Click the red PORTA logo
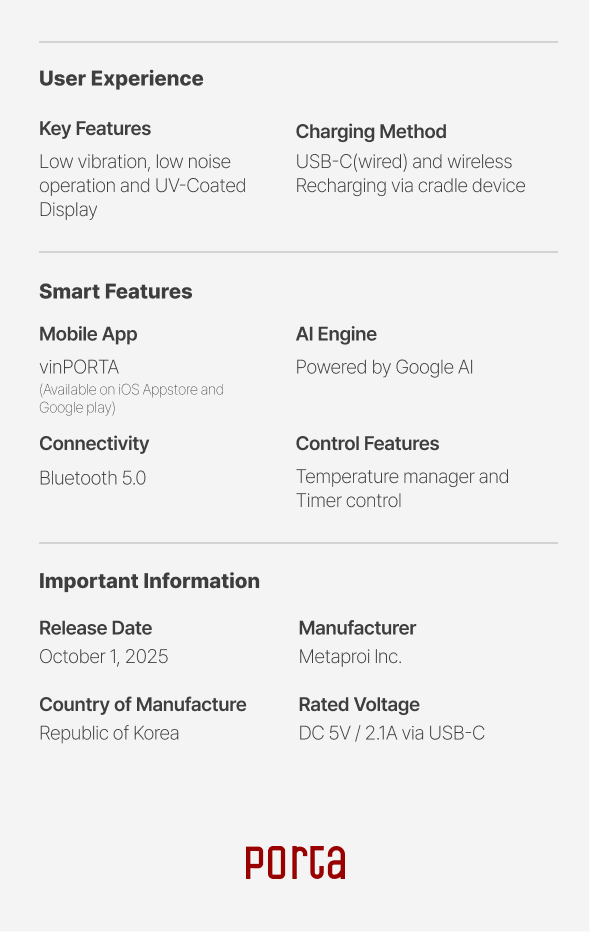590x932 pixels. tap(295, 862)
